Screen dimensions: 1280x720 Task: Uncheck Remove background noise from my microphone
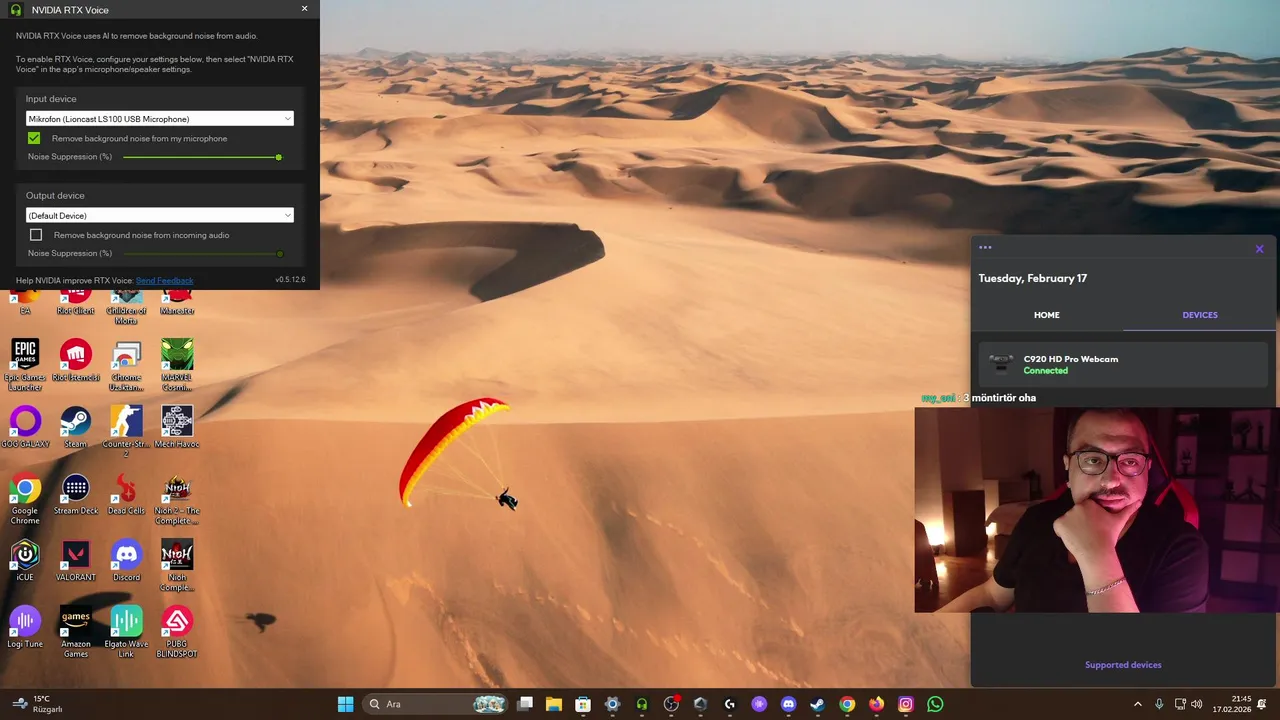click(34, 138)
